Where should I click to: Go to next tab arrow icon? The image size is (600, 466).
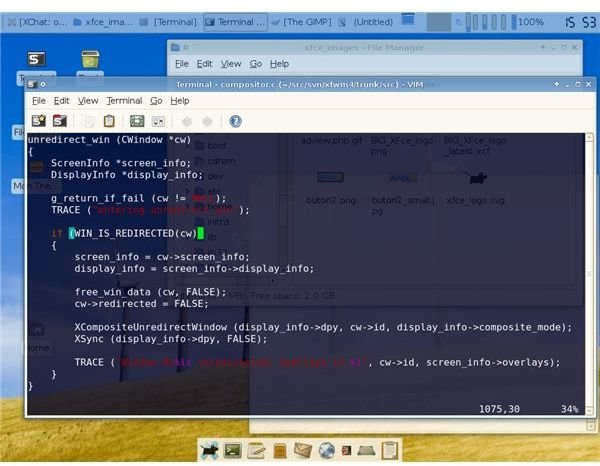pos(207,121)
